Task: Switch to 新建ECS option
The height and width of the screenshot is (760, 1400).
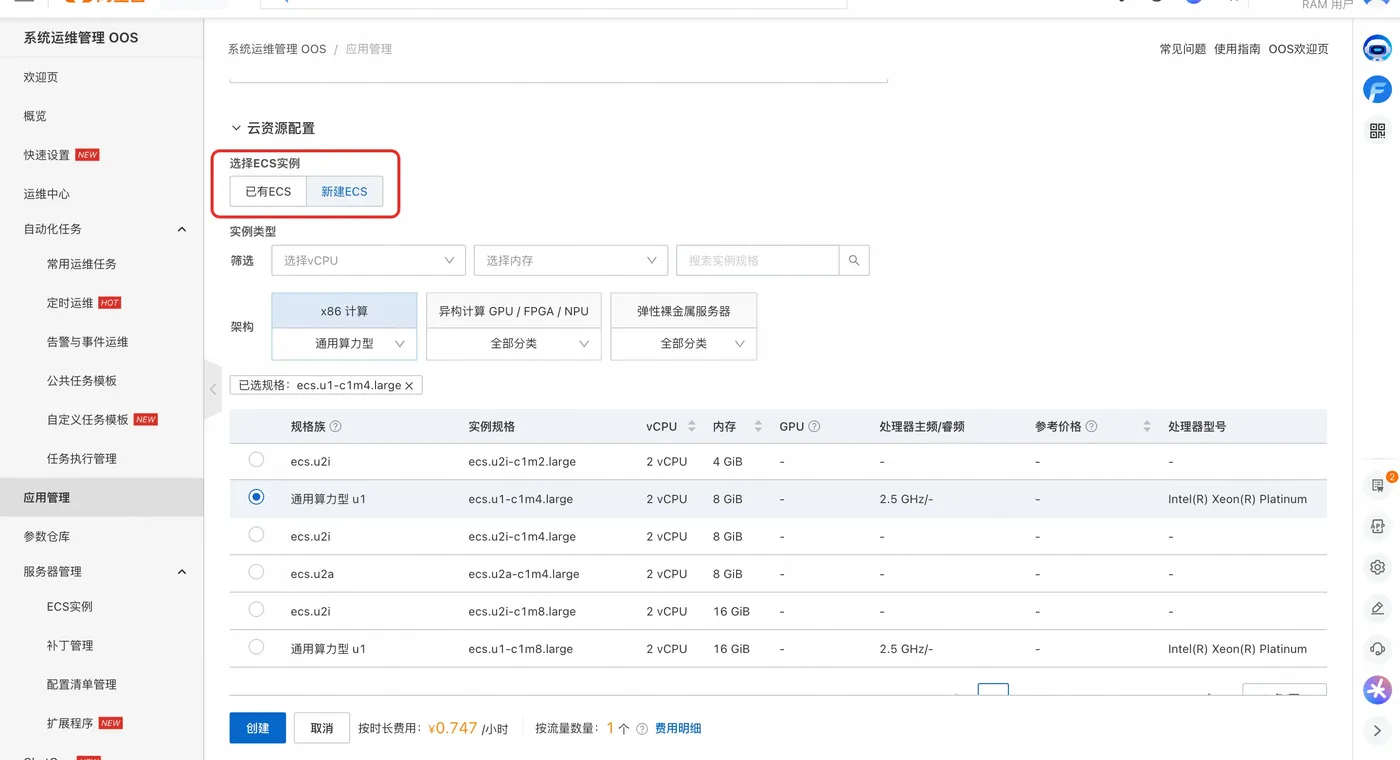Action: coord(344,191)
